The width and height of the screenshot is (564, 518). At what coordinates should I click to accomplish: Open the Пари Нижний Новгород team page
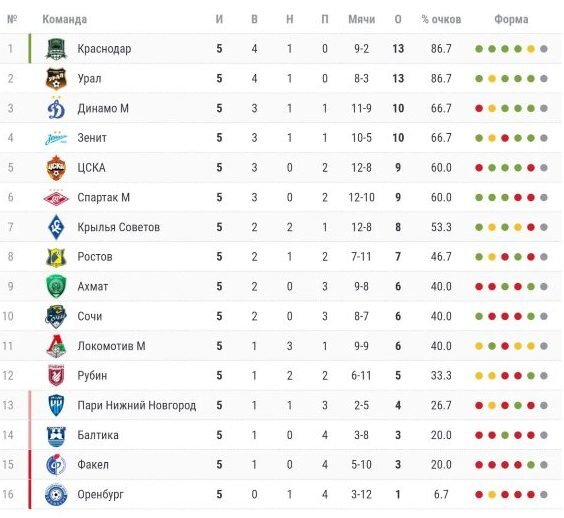click(137, 406)
